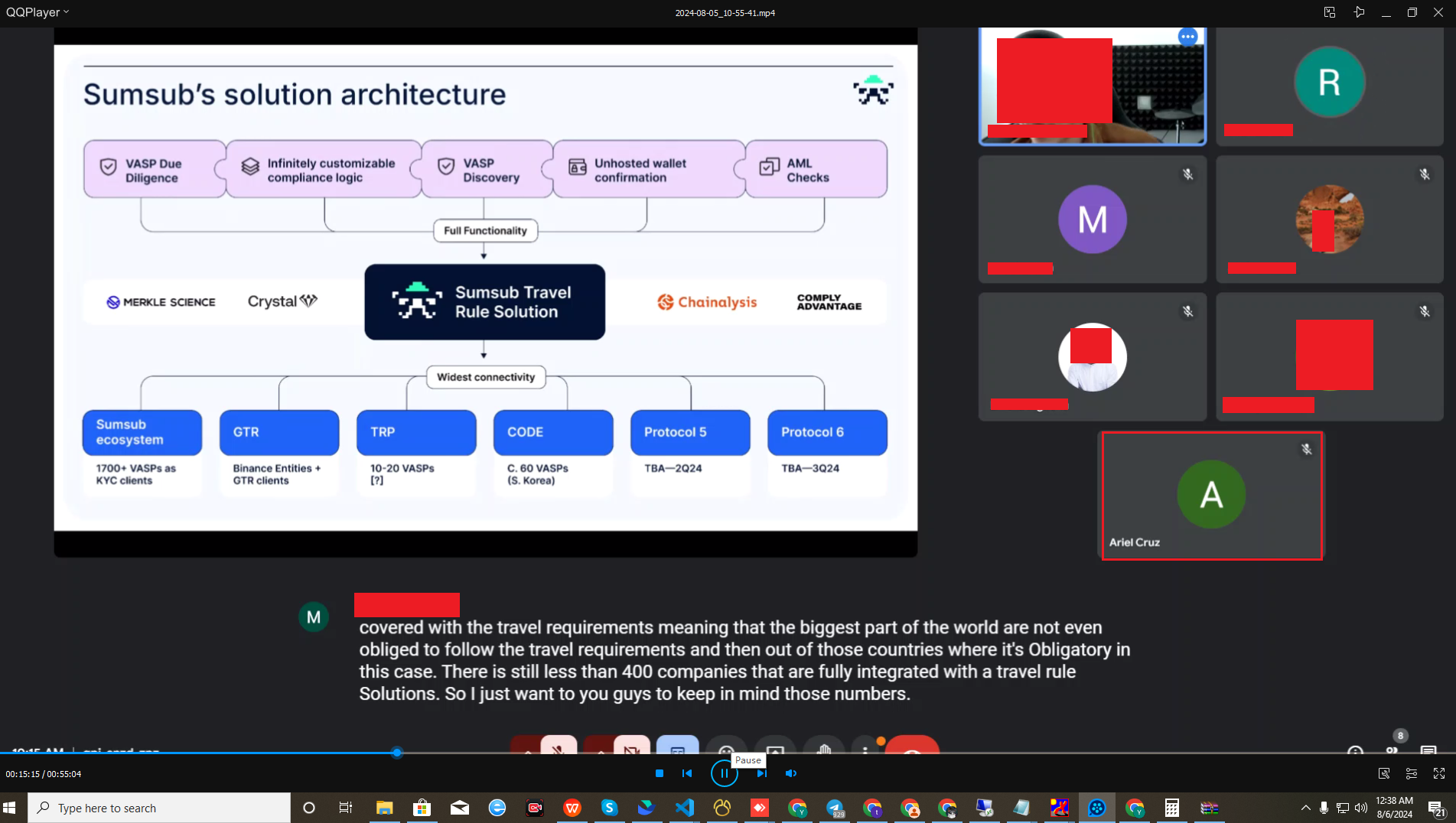This screenshot has width=1456, height=823.
Task: Pin the player window on top
Action: [1359, 12]
